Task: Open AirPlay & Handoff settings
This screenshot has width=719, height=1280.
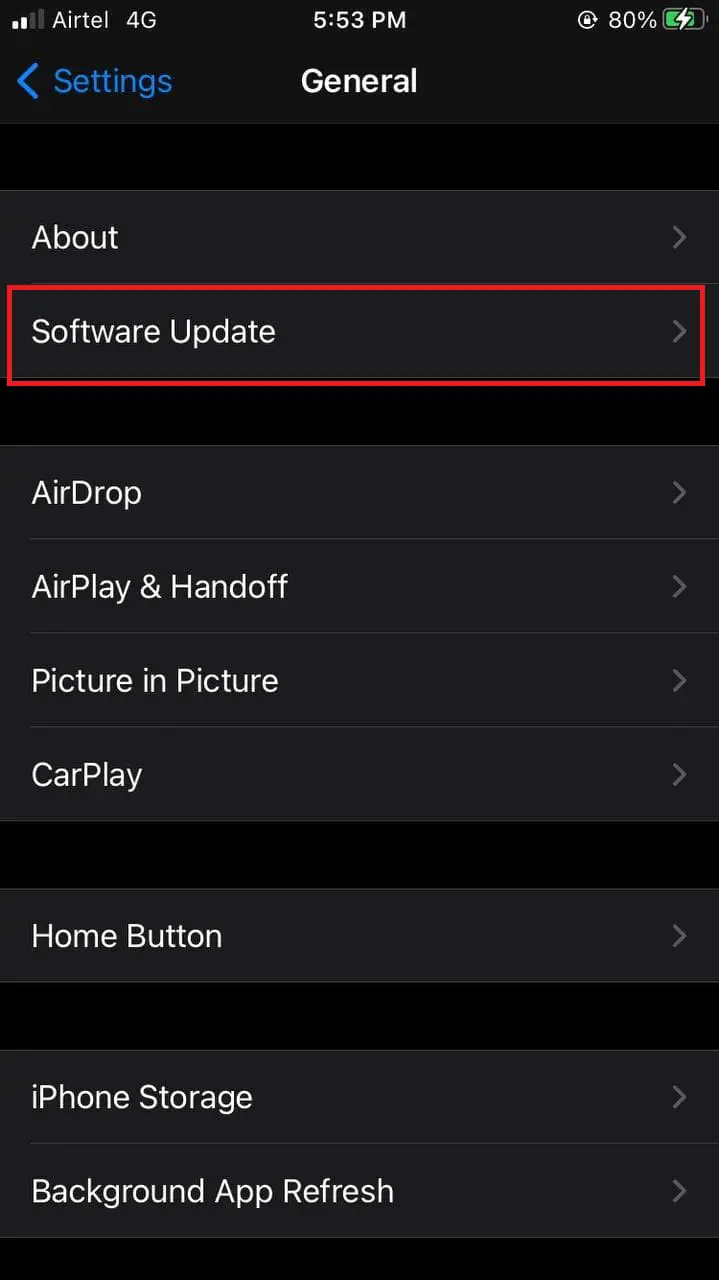Action: [x=359, y=586]
